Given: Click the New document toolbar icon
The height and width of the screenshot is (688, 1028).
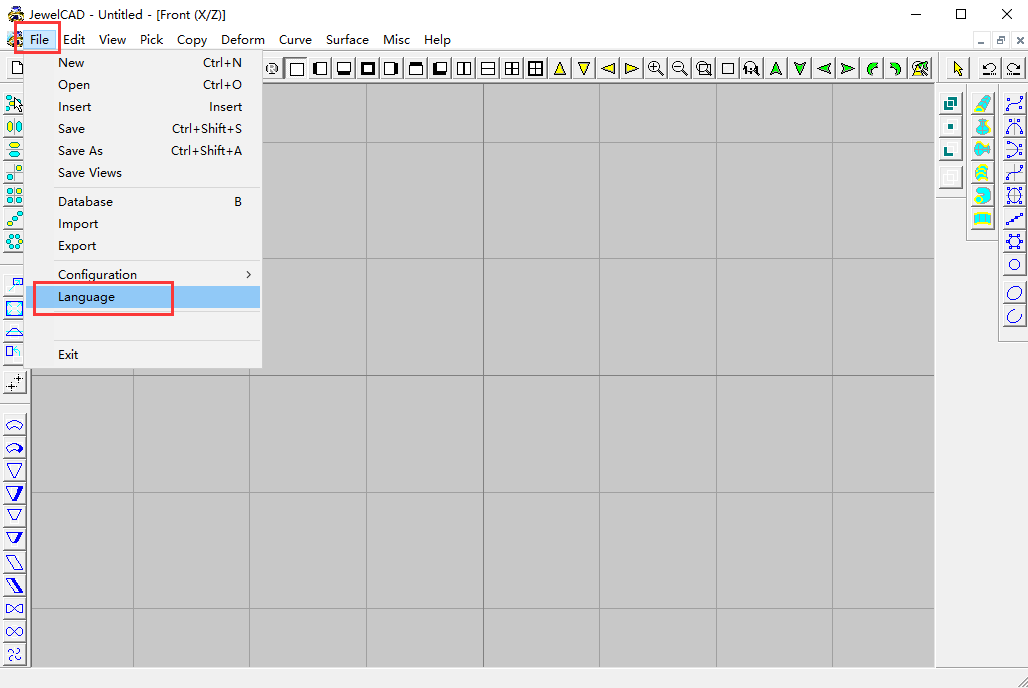Looking at the screenshot, I should [x=15, y=68].
